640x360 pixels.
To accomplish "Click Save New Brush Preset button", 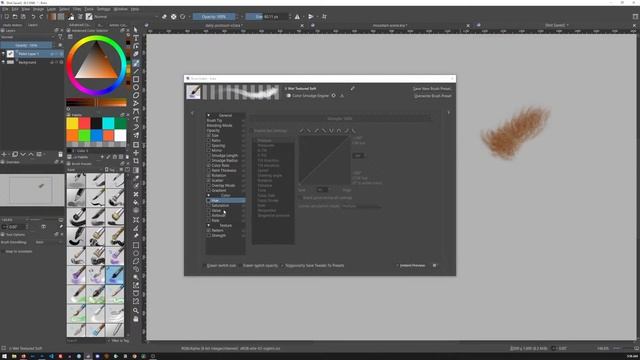I will [x=432, y=89].
